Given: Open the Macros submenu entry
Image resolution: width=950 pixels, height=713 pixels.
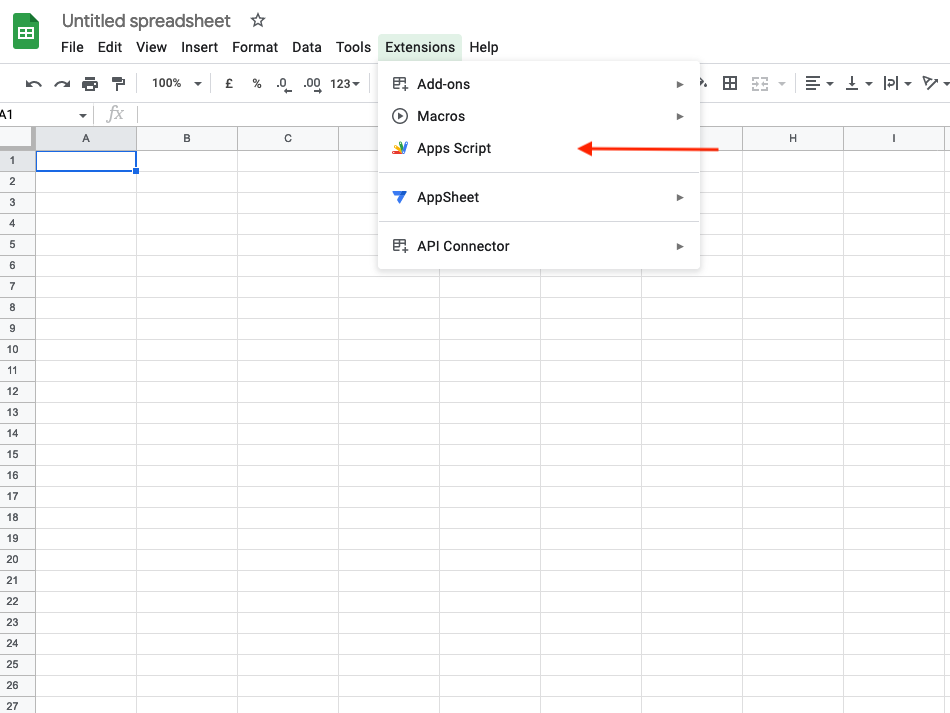Looking at the screenshot, I should pos(539,116).
